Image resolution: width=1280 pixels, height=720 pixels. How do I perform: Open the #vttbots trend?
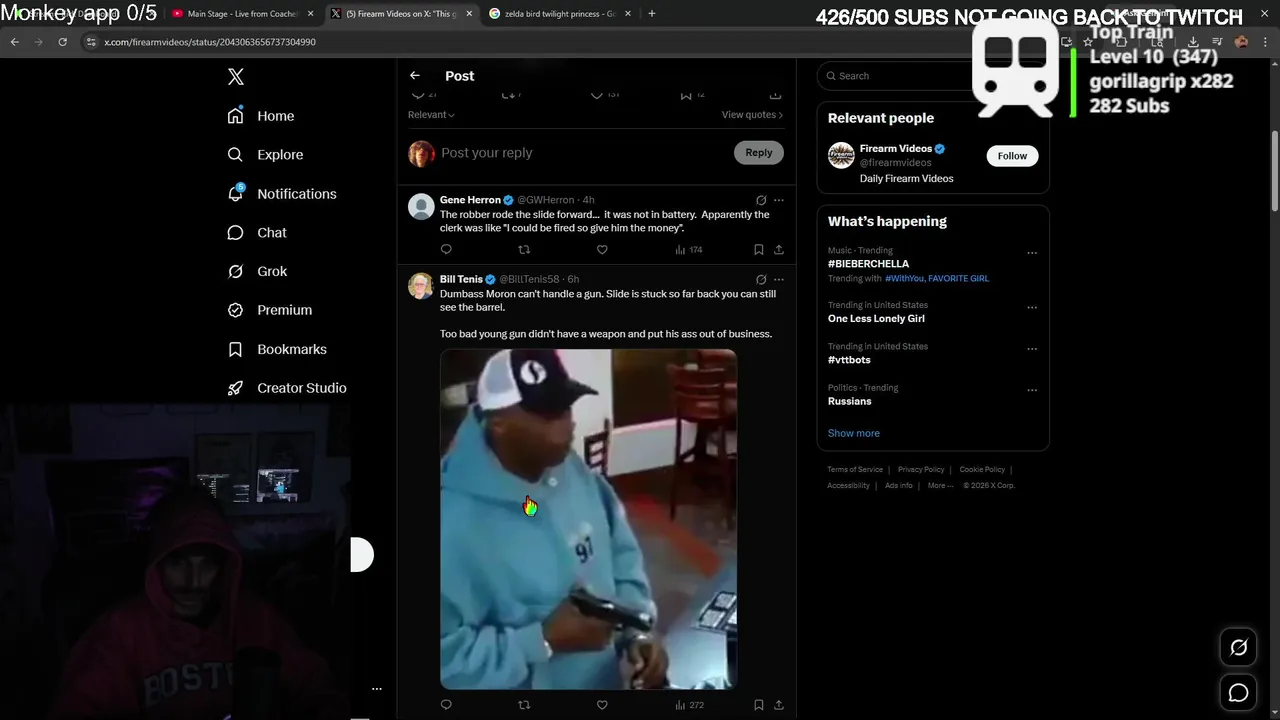(x=849, y=360)
